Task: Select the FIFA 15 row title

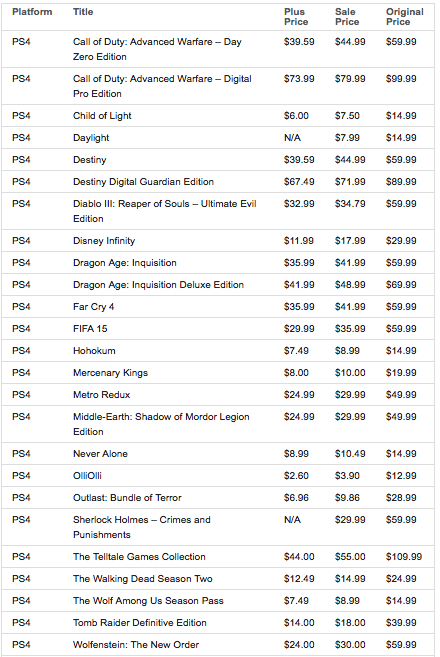Action: point(90,329)
